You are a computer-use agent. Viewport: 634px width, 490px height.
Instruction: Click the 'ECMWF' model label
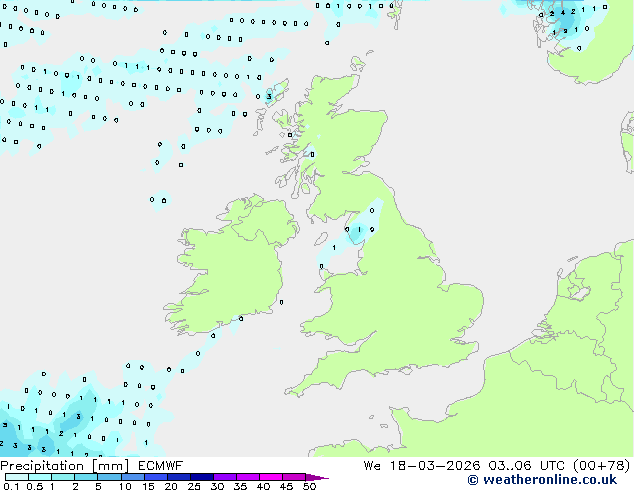(x=161, y=466)
